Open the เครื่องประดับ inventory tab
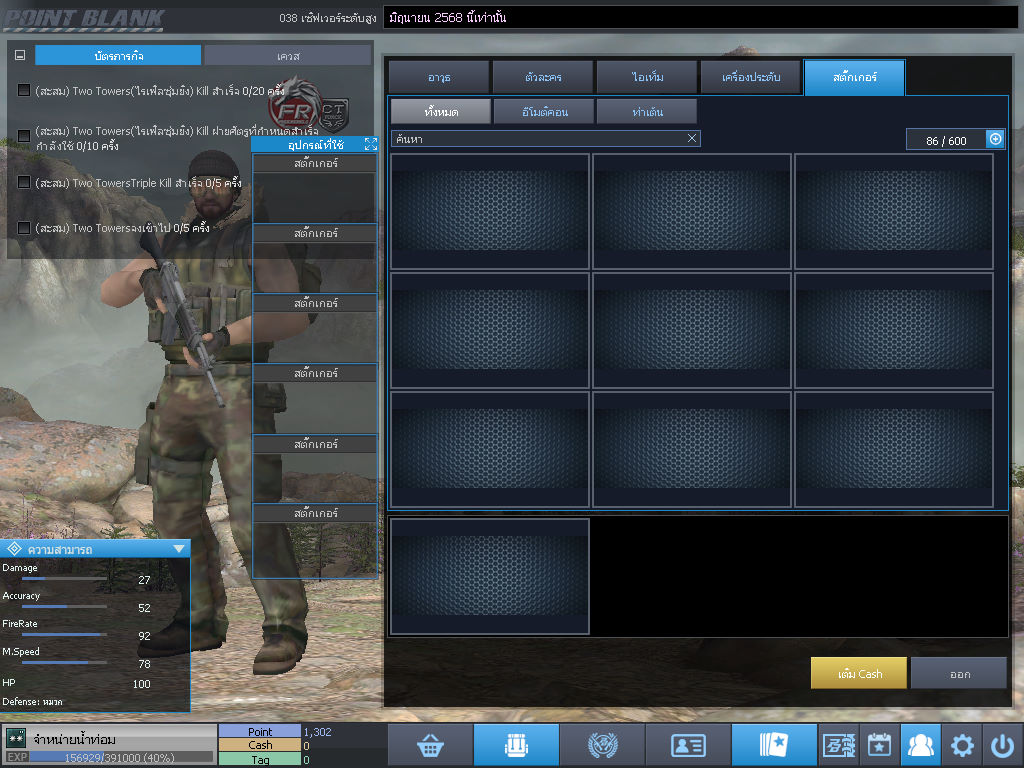The width and height of the screenshot is (1024, 768). coord(751,77)
